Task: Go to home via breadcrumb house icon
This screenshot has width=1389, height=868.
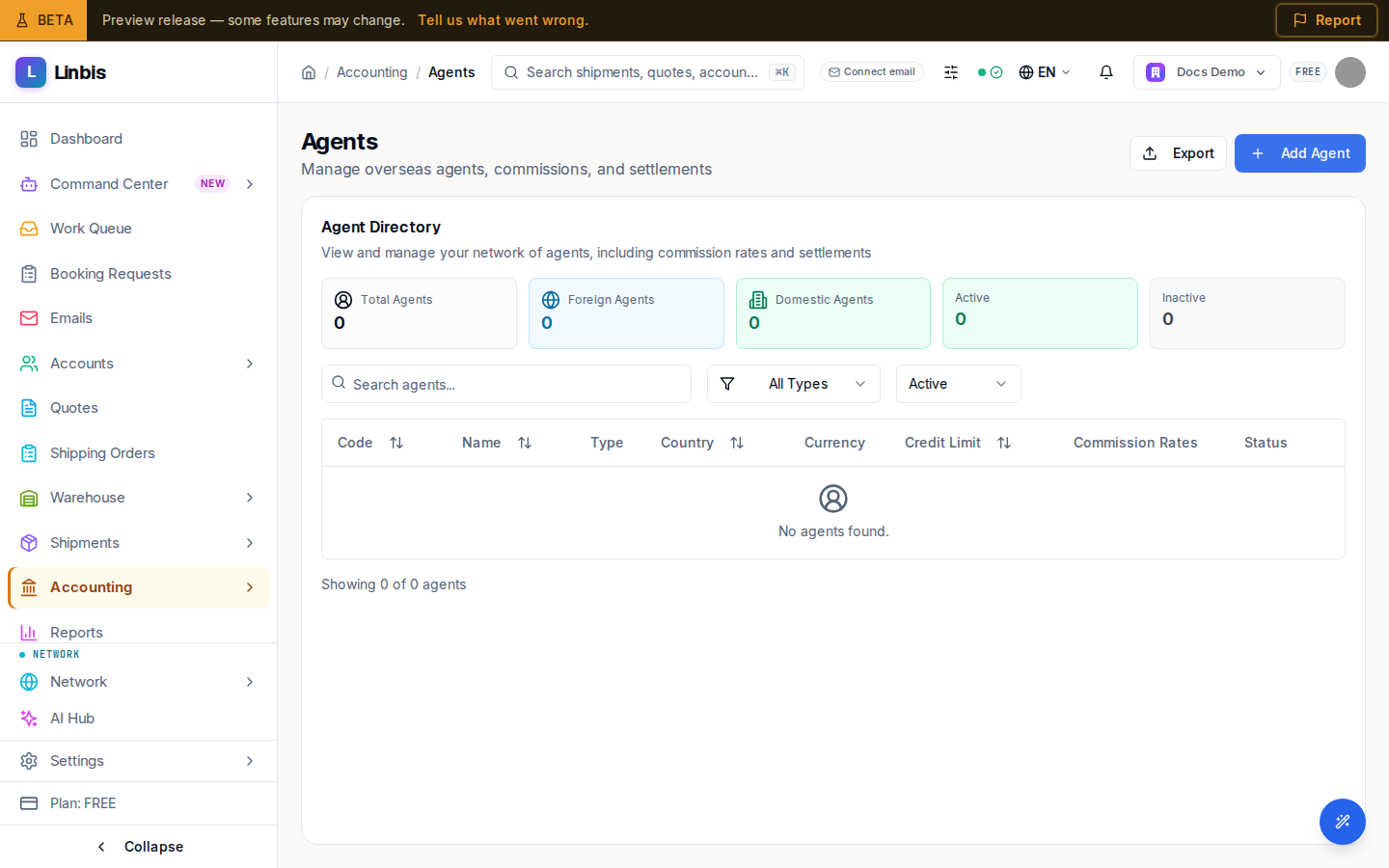Action: coord(309,72)
